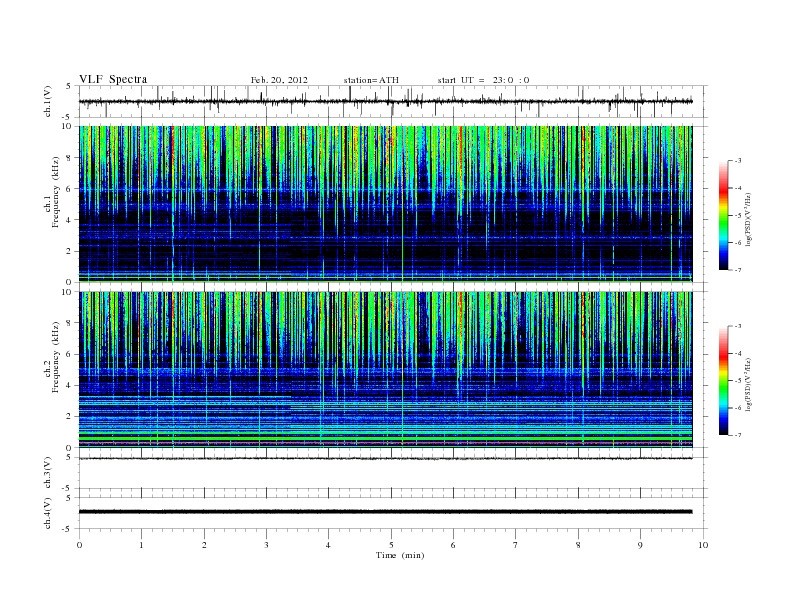Click the ch.3 voltage waveform trace
This screenshot has height=612, width=792.
(x=385, y=458)
